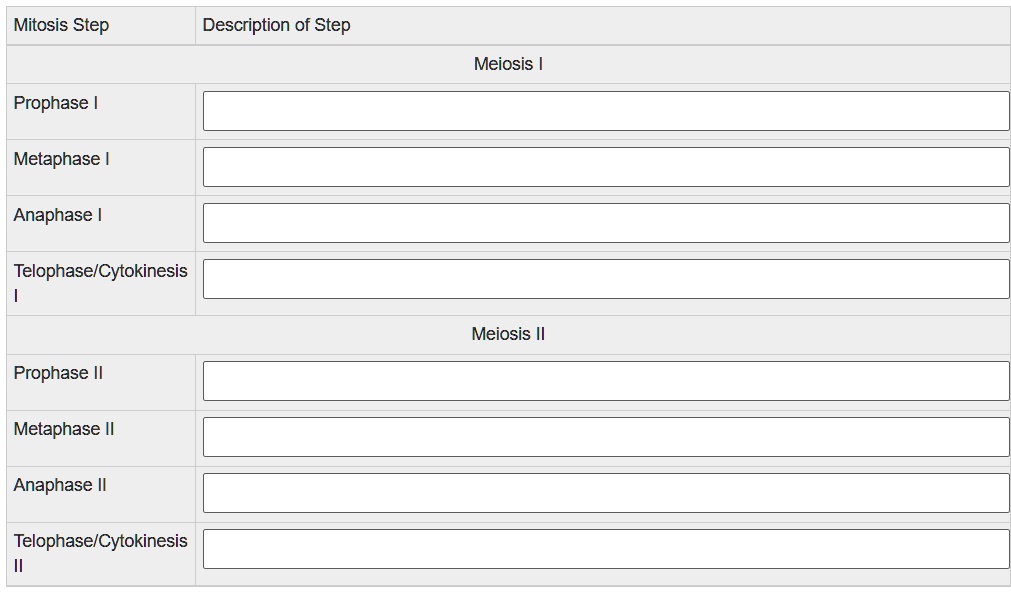Screen dimensions: 1011x593
Task: Click the Metaphase I description input field
Action: 605,166
